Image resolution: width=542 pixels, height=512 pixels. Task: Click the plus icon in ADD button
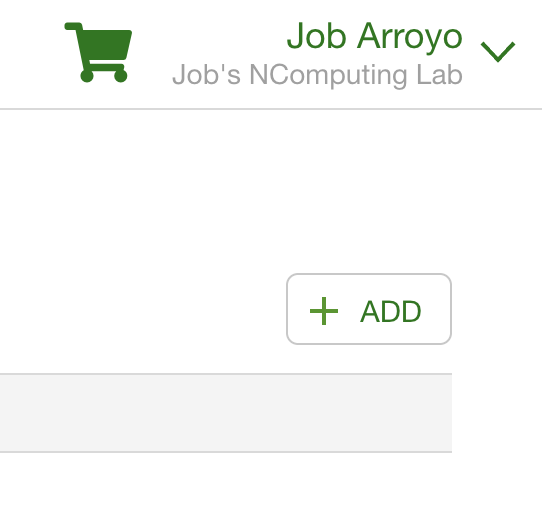click(x=324, y=311)
